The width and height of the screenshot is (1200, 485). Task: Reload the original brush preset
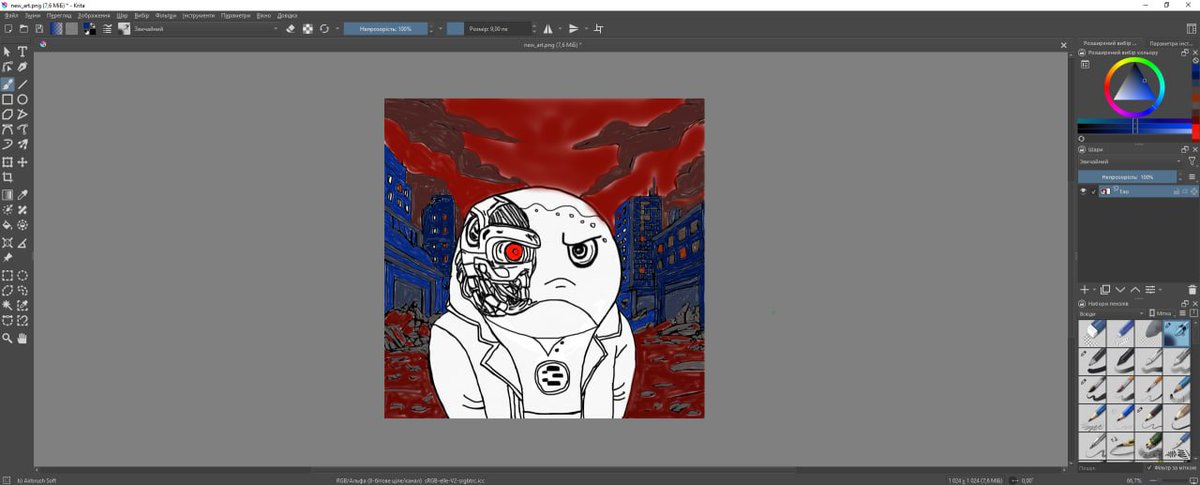324,29
